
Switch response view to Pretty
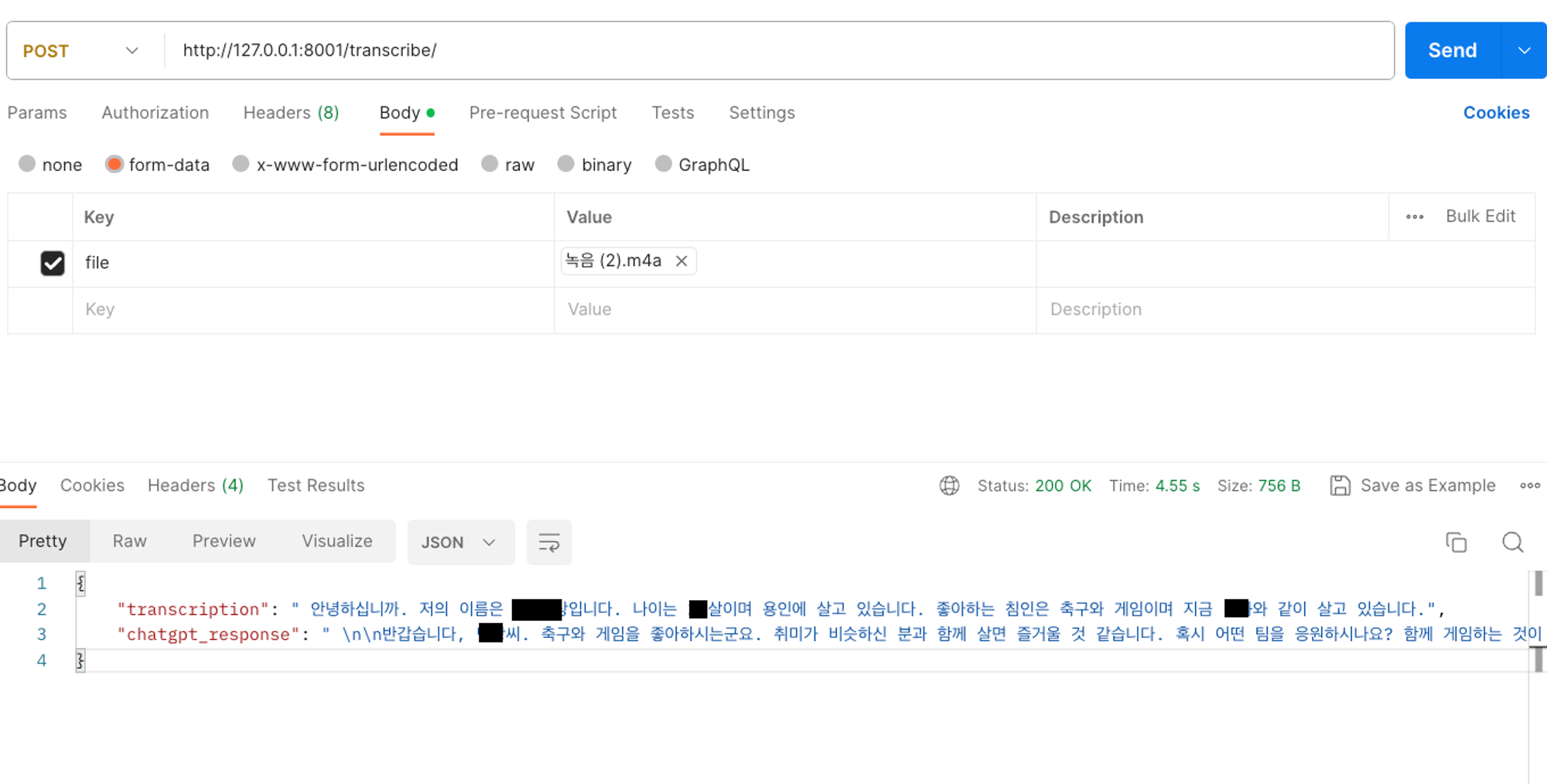pyautogui.click(x=43, y=541)
